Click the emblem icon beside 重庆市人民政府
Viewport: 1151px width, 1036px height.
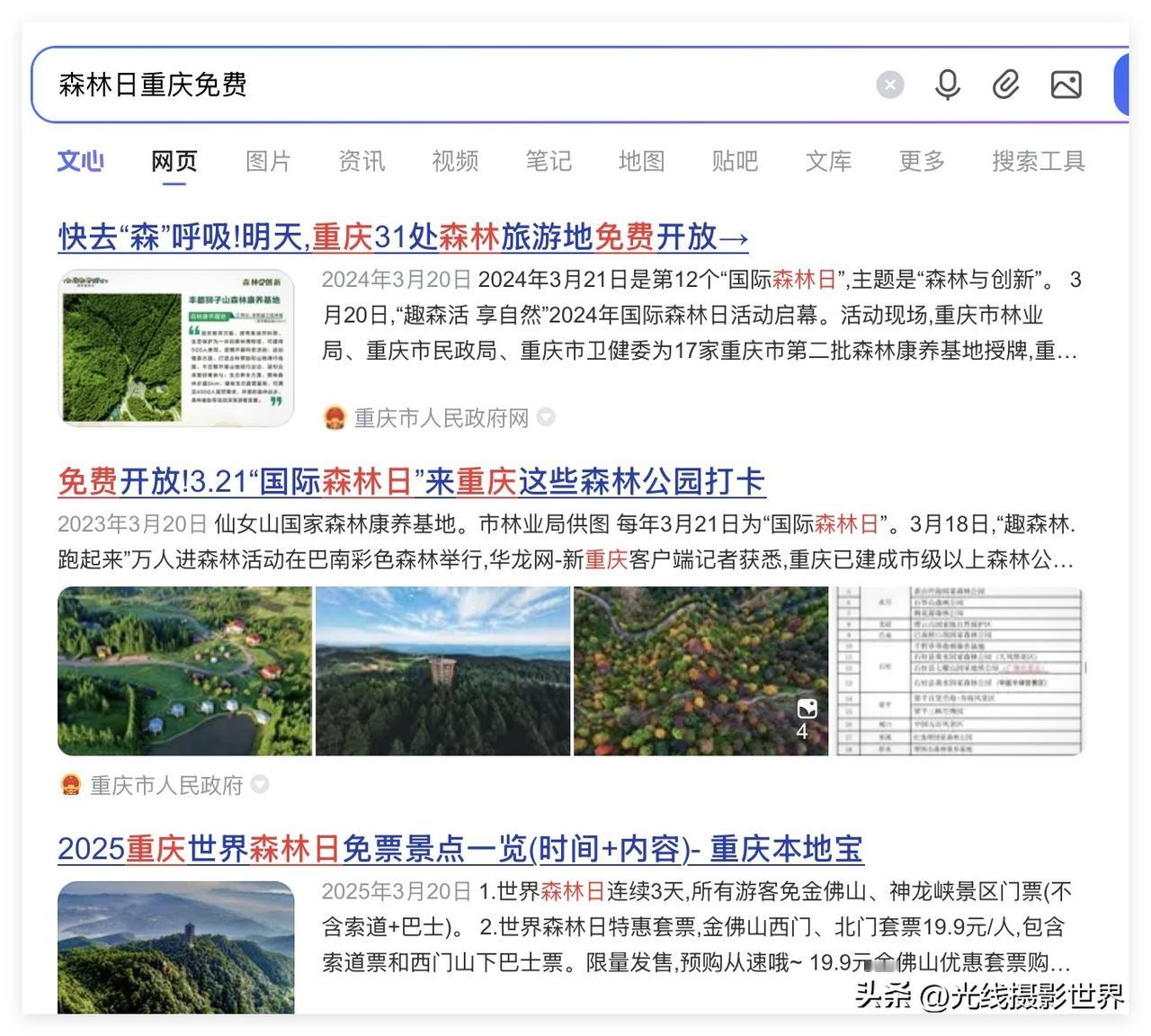[x=70, y=785]
